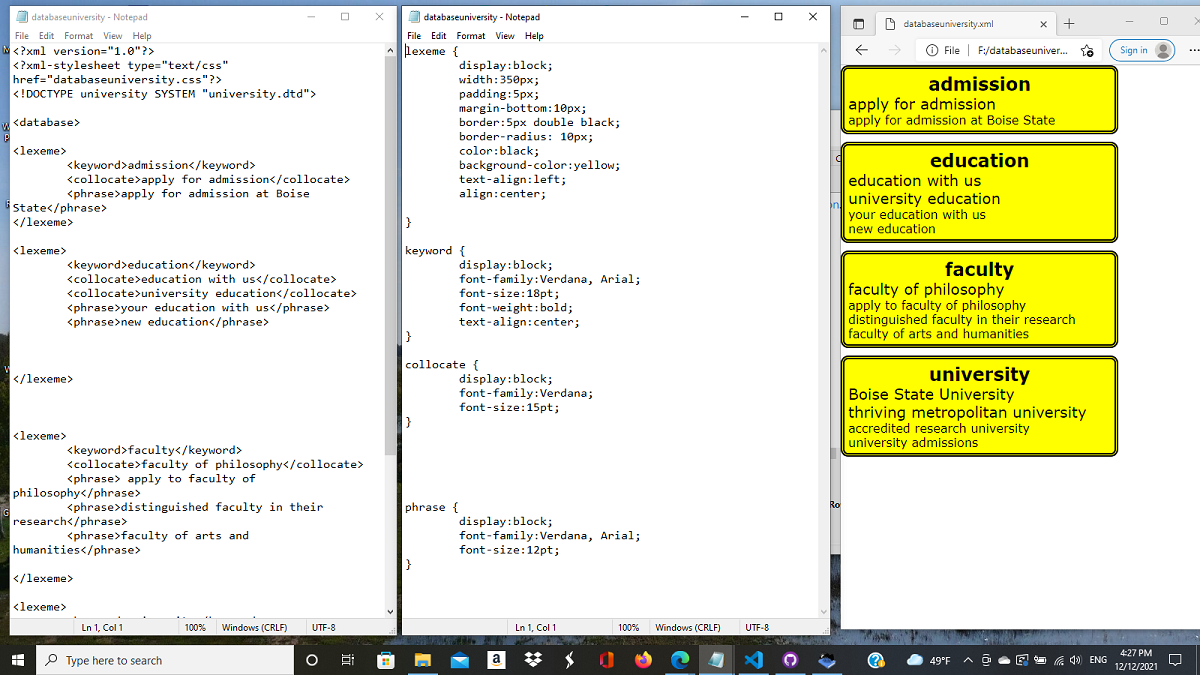Open Microsoft Edge taskbar icon

679,660
